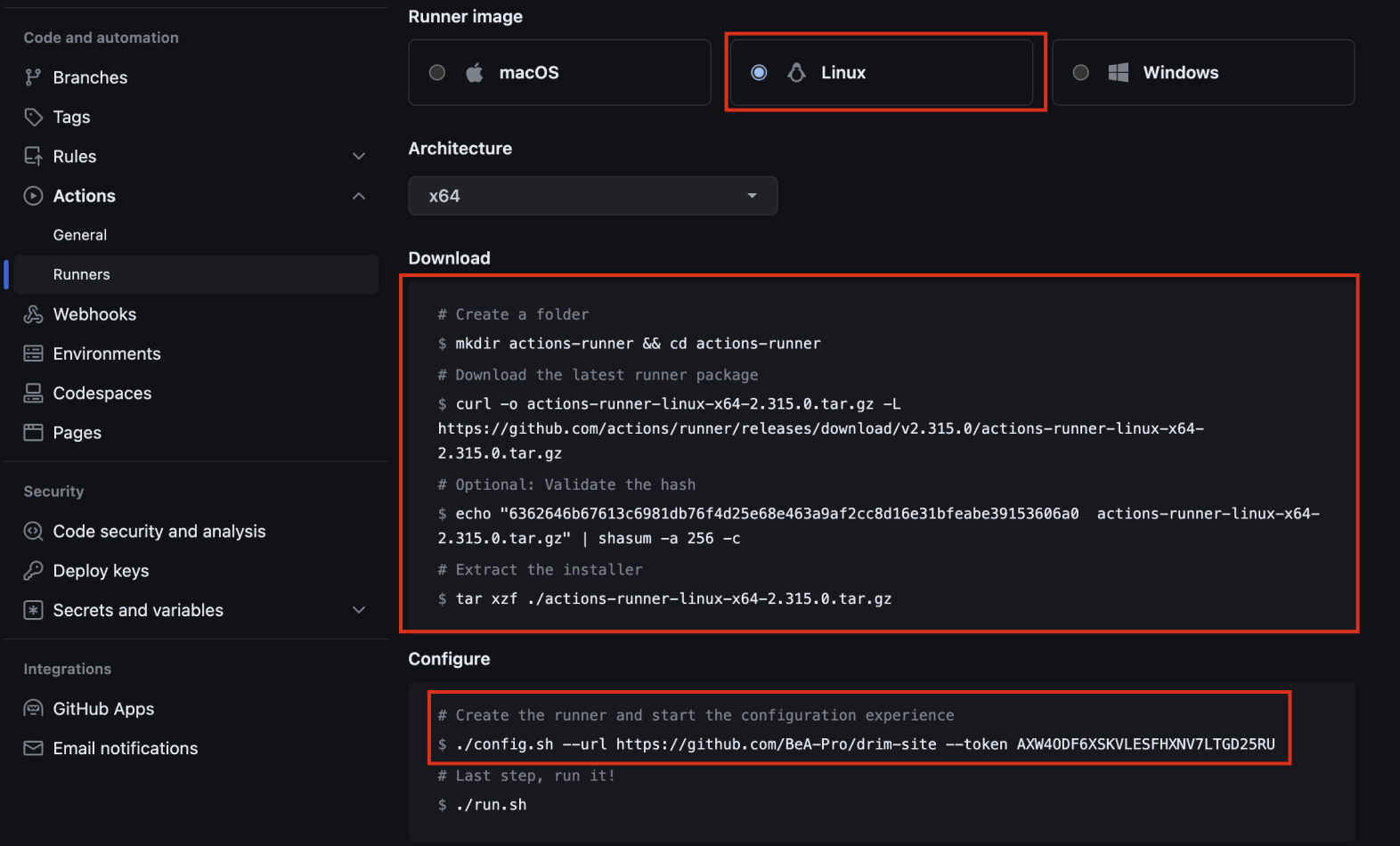Click the ./run.sh command line
Viewport: 1400px width, 846px height.
click(x=482, y=805)
